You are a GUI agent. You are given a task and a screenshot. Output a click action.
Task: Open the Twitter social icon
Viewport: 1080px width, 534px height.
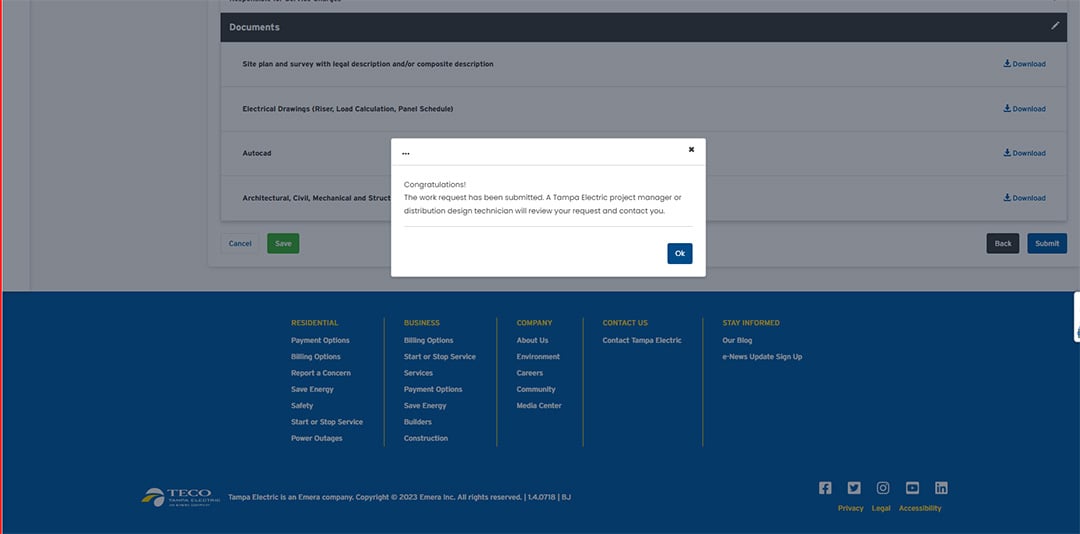tap(854, 488)
